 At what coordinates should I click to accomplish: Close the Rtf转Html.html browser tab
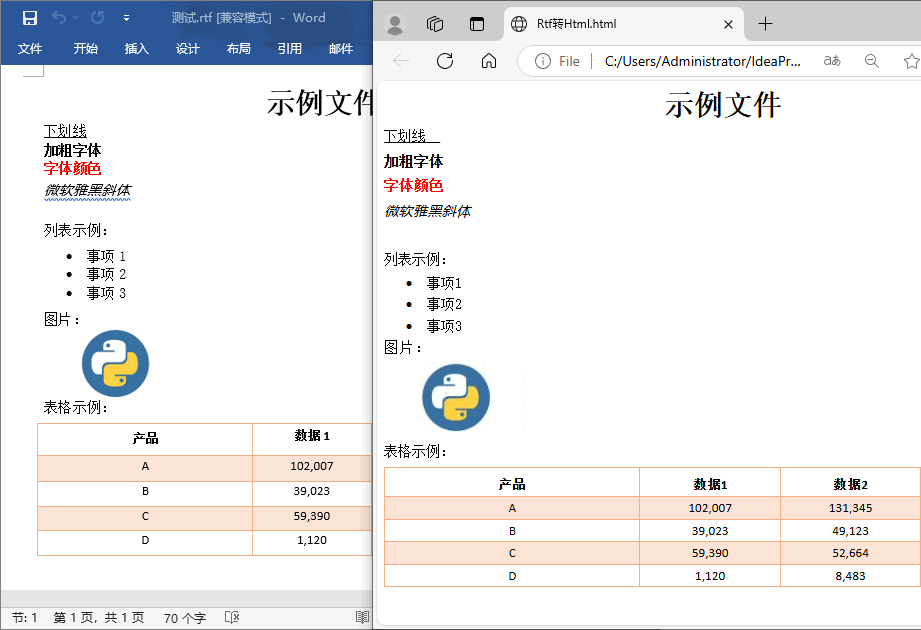(x=728, y=24)
